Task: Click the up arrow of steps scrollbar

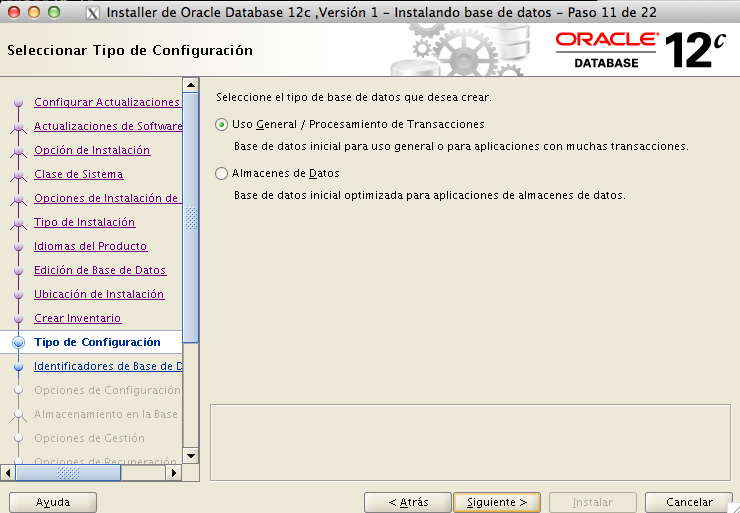Action: 191,85
